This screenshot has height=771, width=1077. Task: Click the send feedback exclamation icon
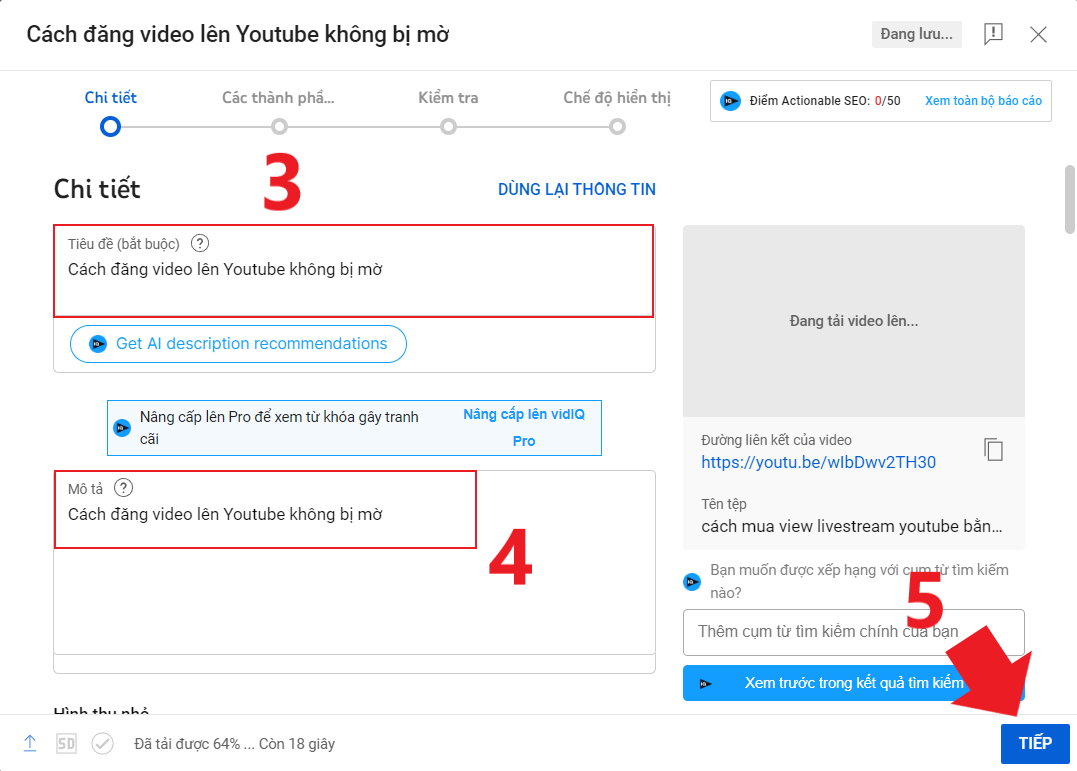(993, 35)
